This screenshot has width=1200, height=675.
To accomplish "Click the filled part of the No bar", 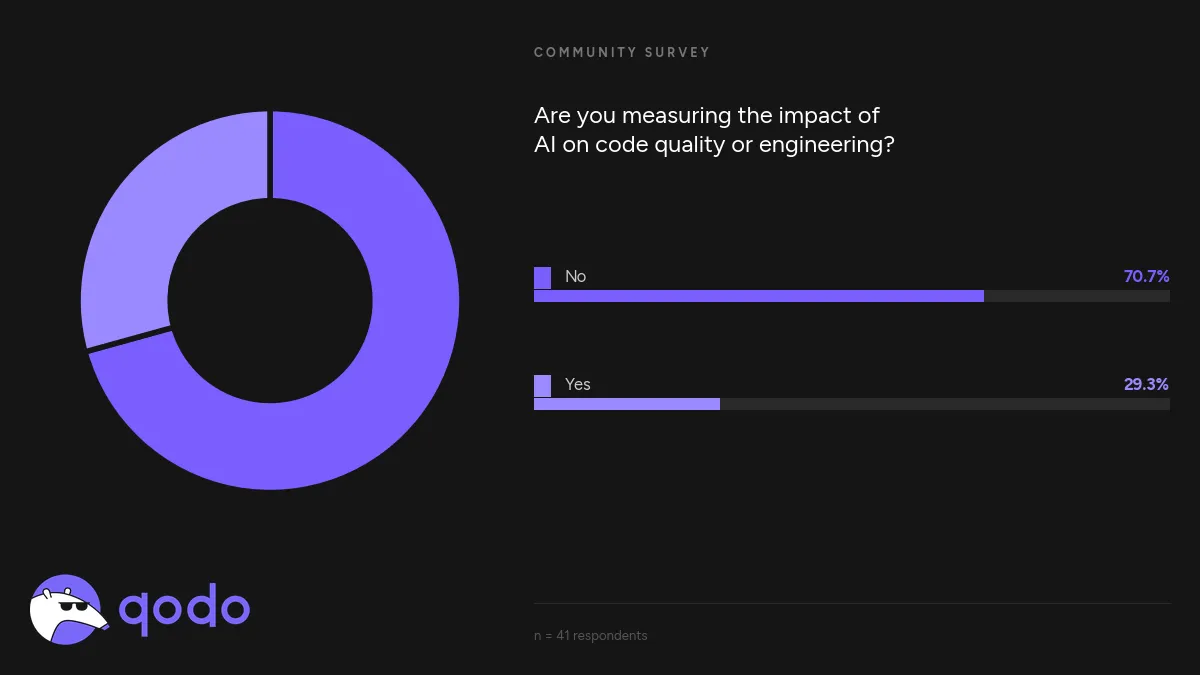I will tap(758, 296).
